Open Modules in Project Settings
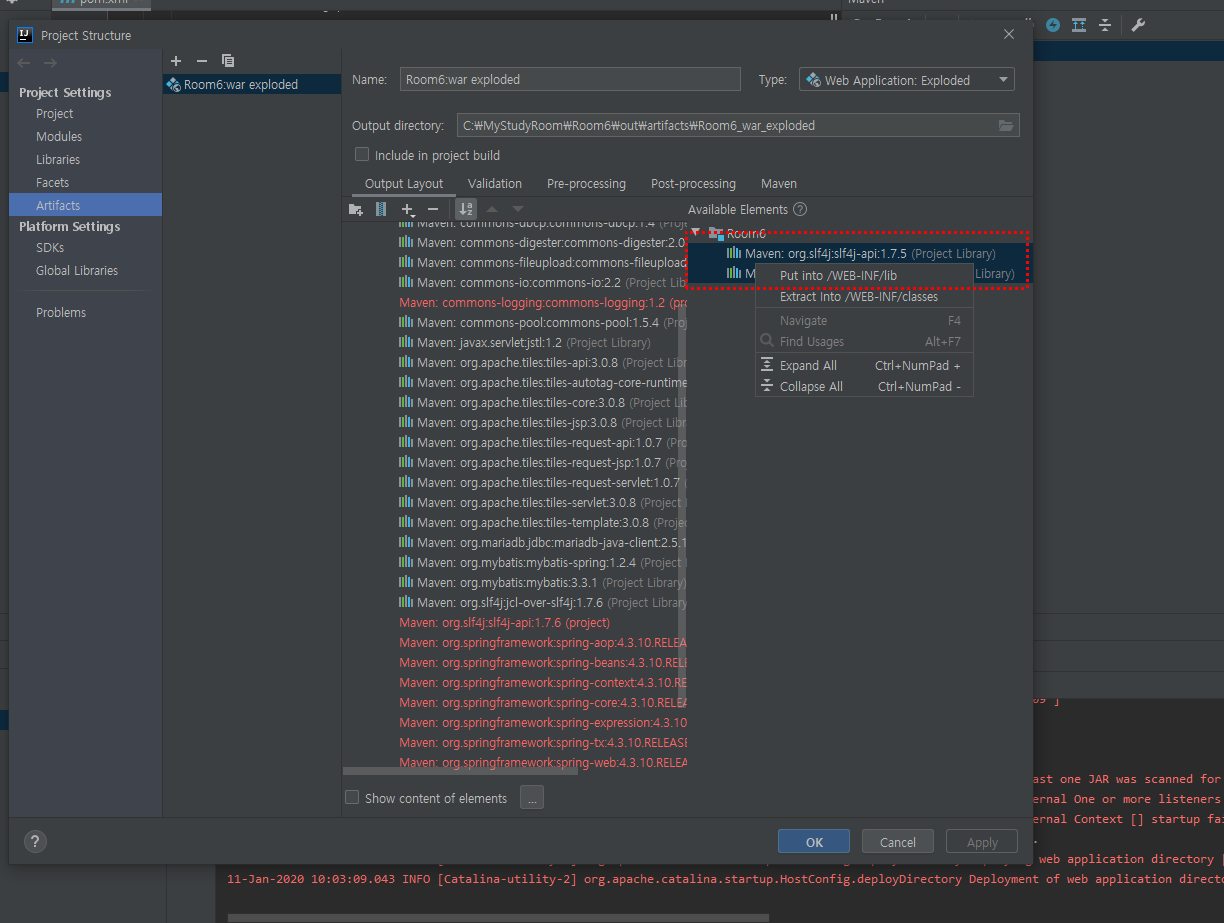 (x=59, y=136)
